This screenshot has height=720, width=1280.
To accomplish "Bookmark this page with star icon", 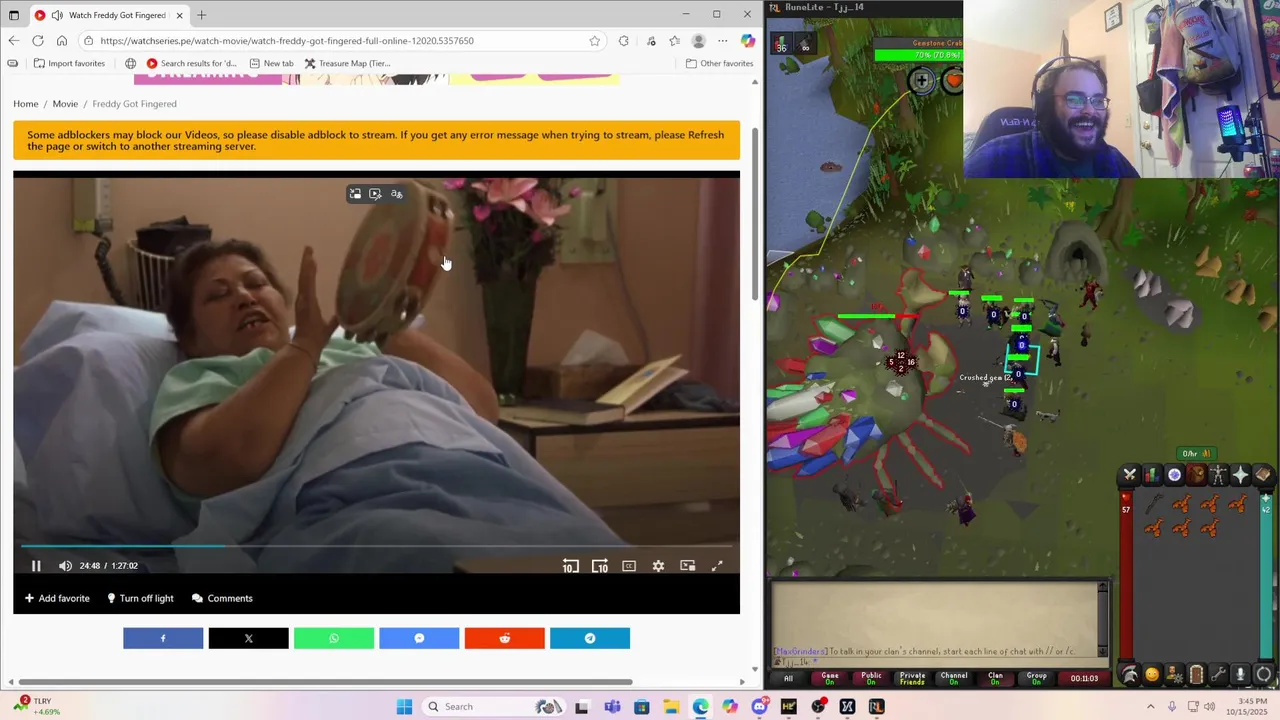I will [x=594, y=41].
